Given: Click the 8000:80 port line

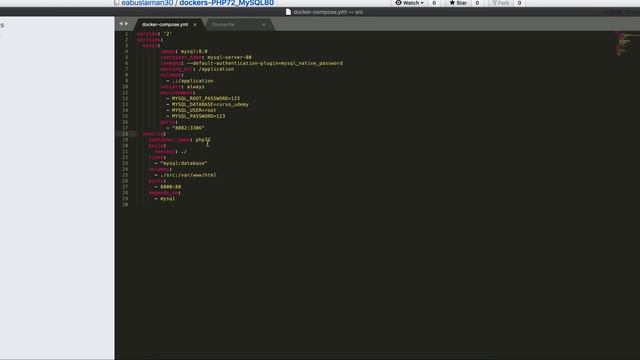Looking at the screenshot, I should [168, 187].
